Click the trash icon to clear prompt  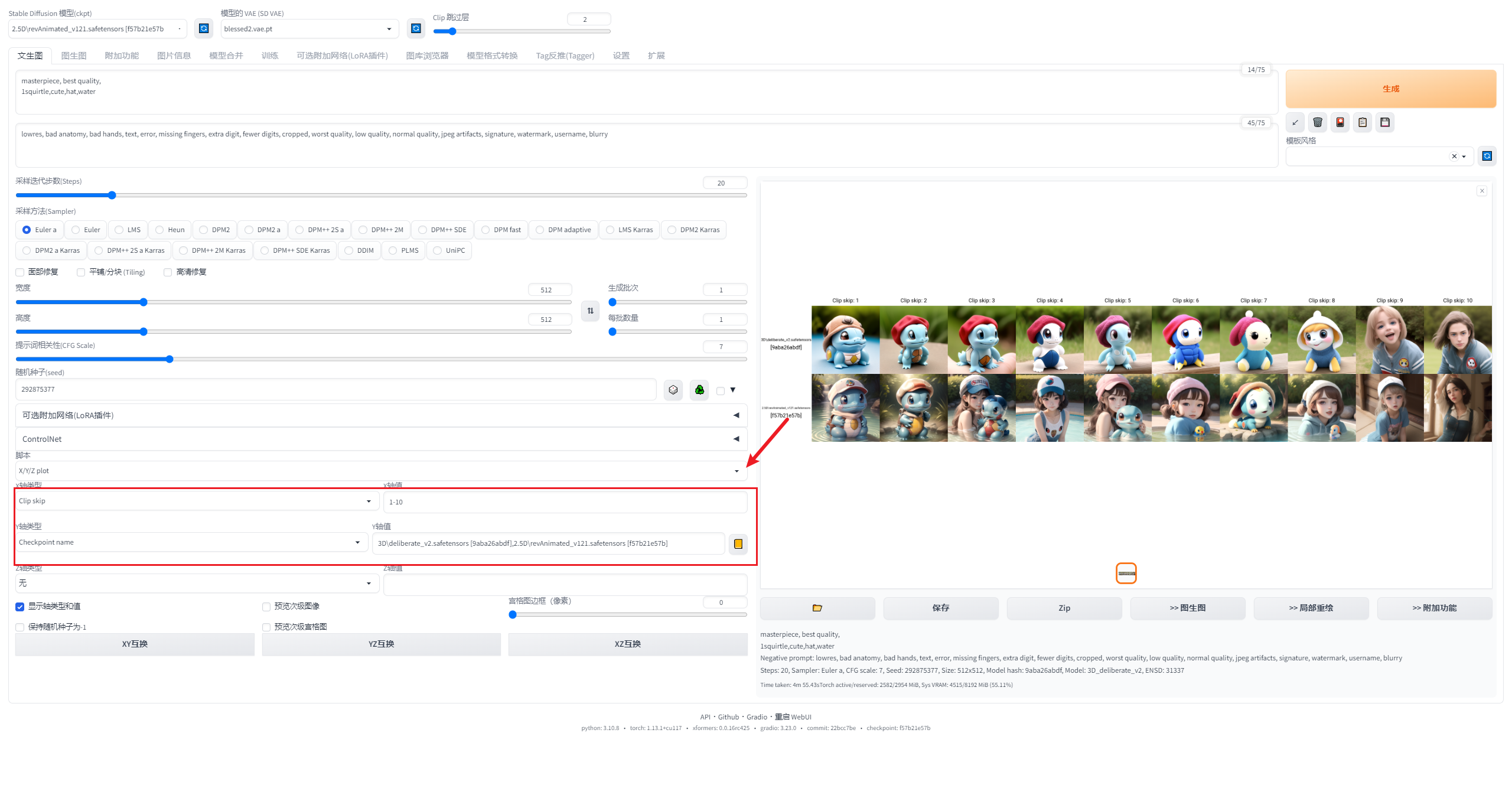click(1317, 122)
